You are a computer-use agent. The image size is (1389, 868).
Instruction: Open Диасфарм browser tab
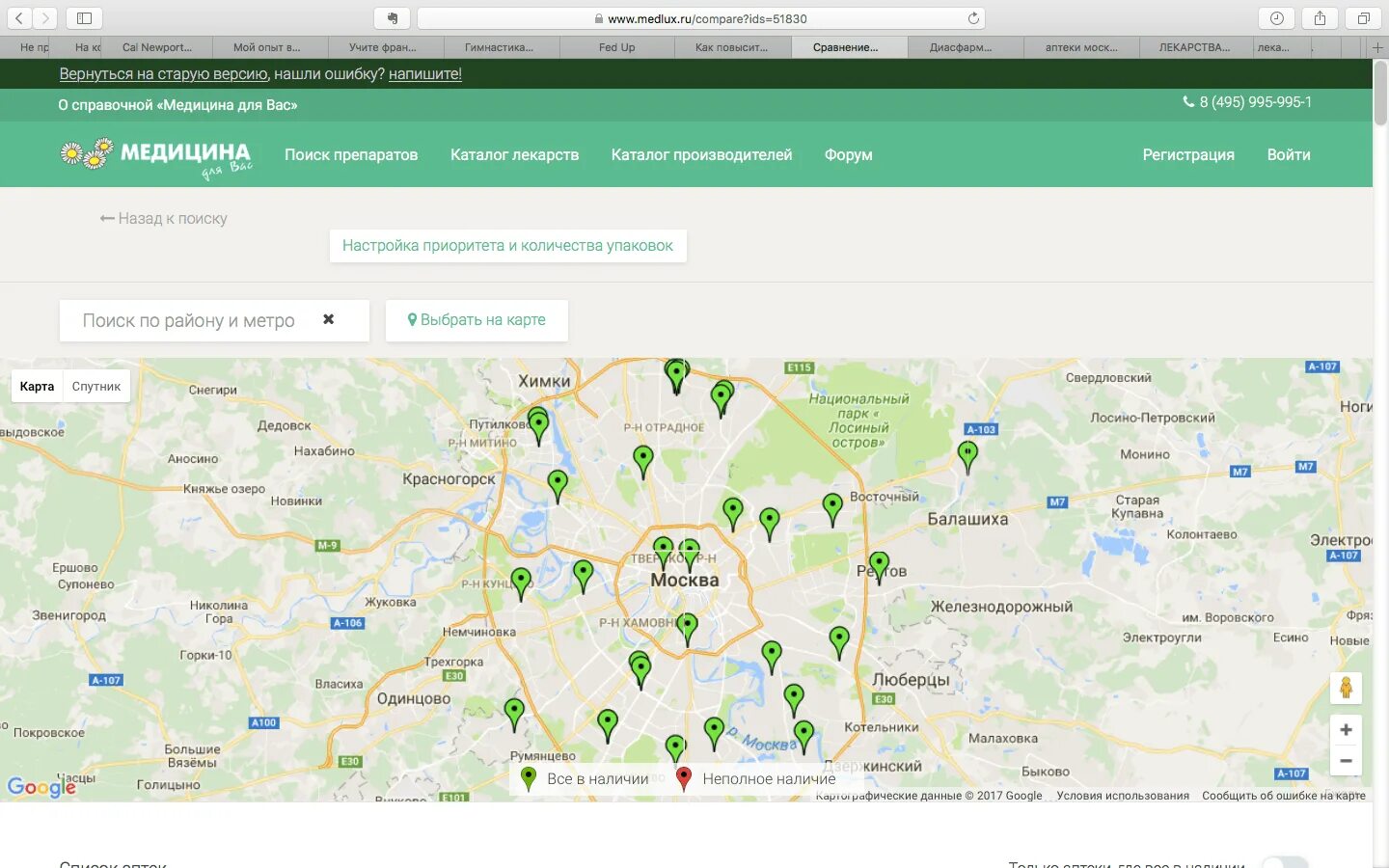point(961,47)
